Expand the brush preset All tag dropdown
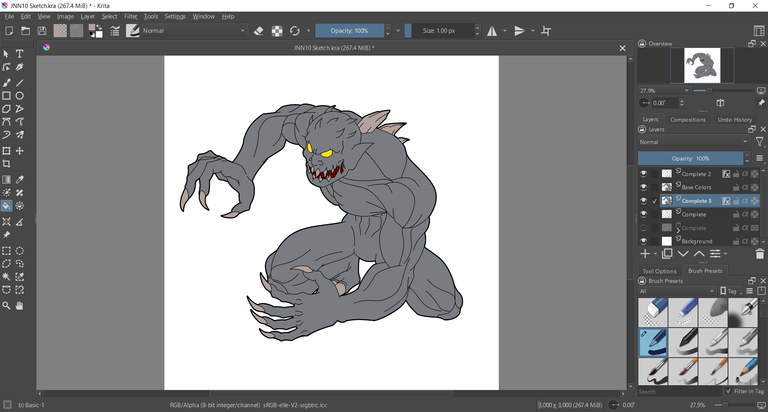The width and height of the screenshot is (768, 412). [x=675, y=291]
